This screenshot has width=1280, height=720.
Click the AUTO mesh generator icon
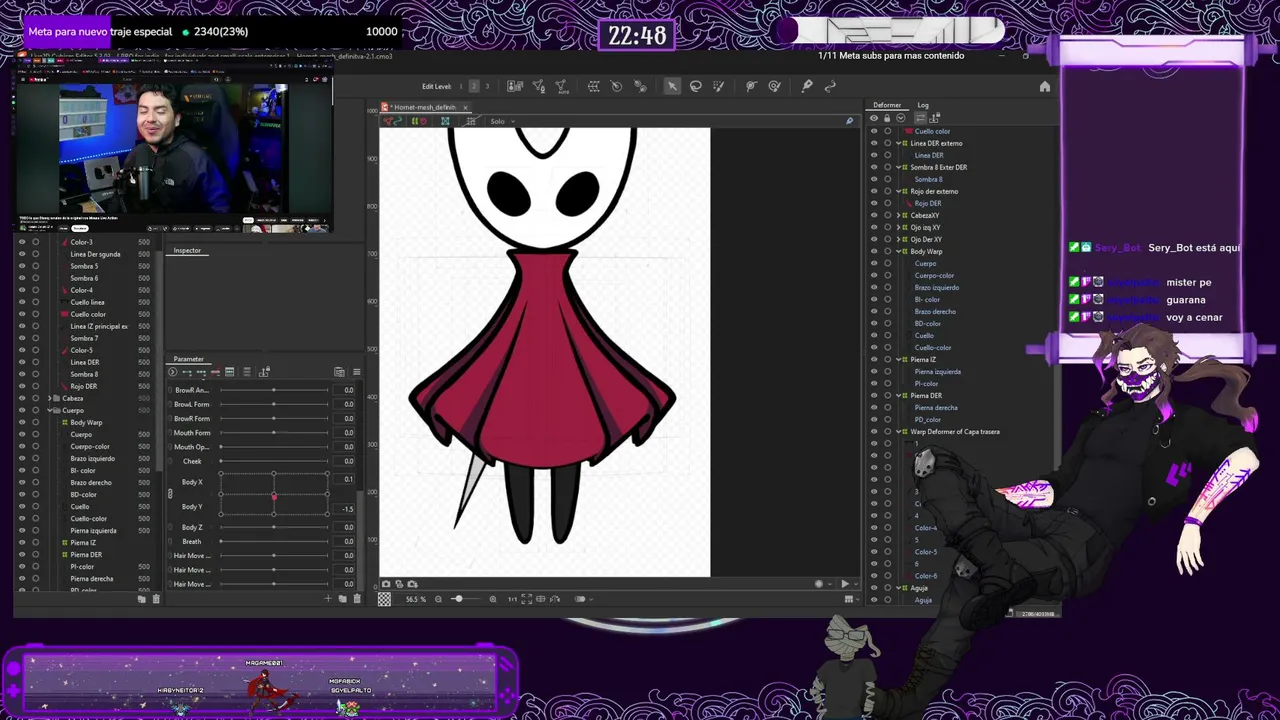tap(561, 87)
